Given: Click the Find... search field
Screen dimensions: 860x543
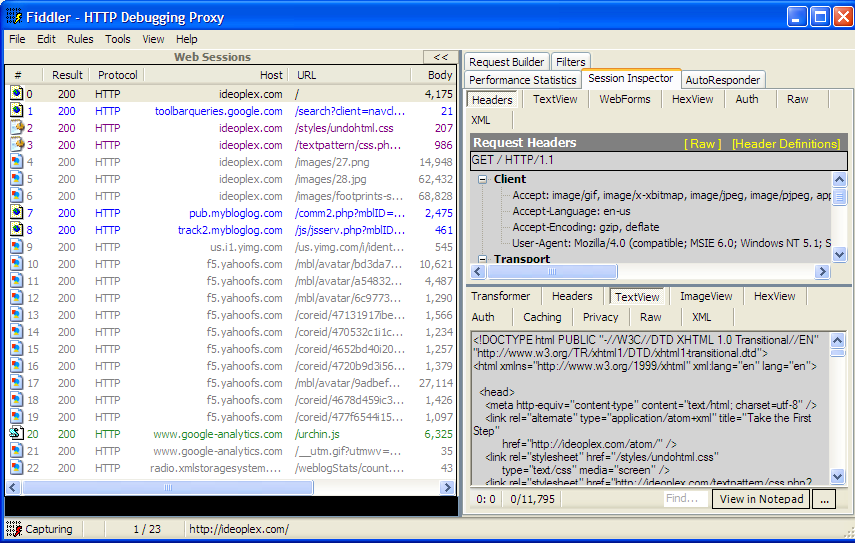Looking at the screenshot, I should click(x=685, y=499).
